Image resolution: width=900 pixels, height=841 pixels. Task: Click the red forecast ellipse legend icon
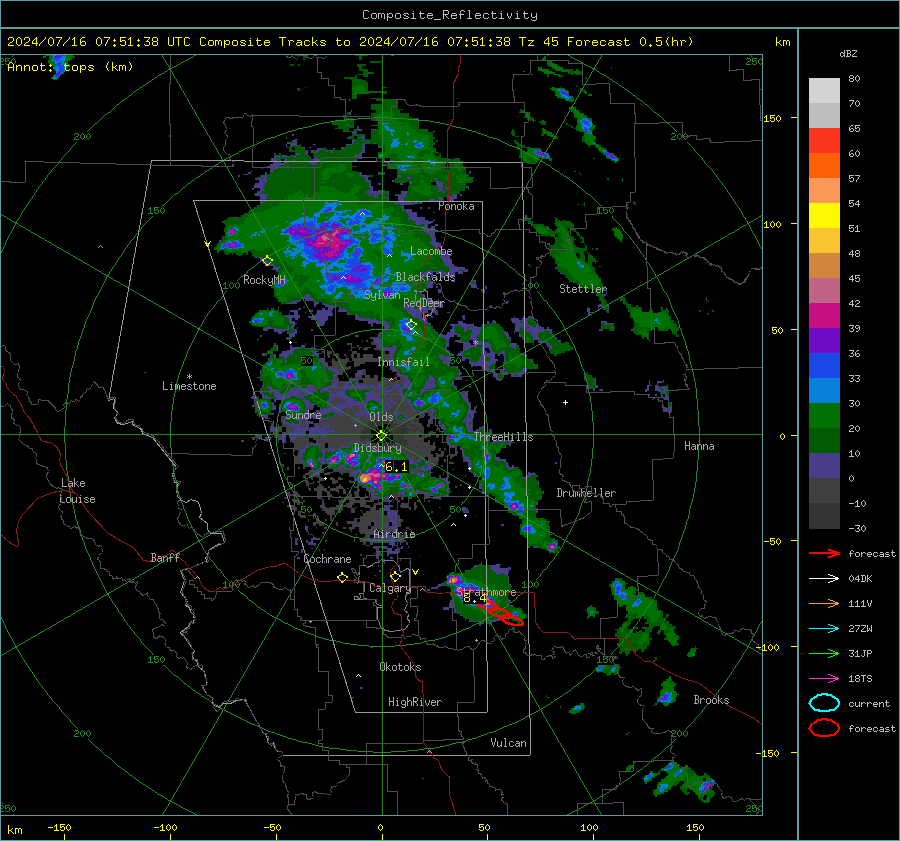coord(824,728)
